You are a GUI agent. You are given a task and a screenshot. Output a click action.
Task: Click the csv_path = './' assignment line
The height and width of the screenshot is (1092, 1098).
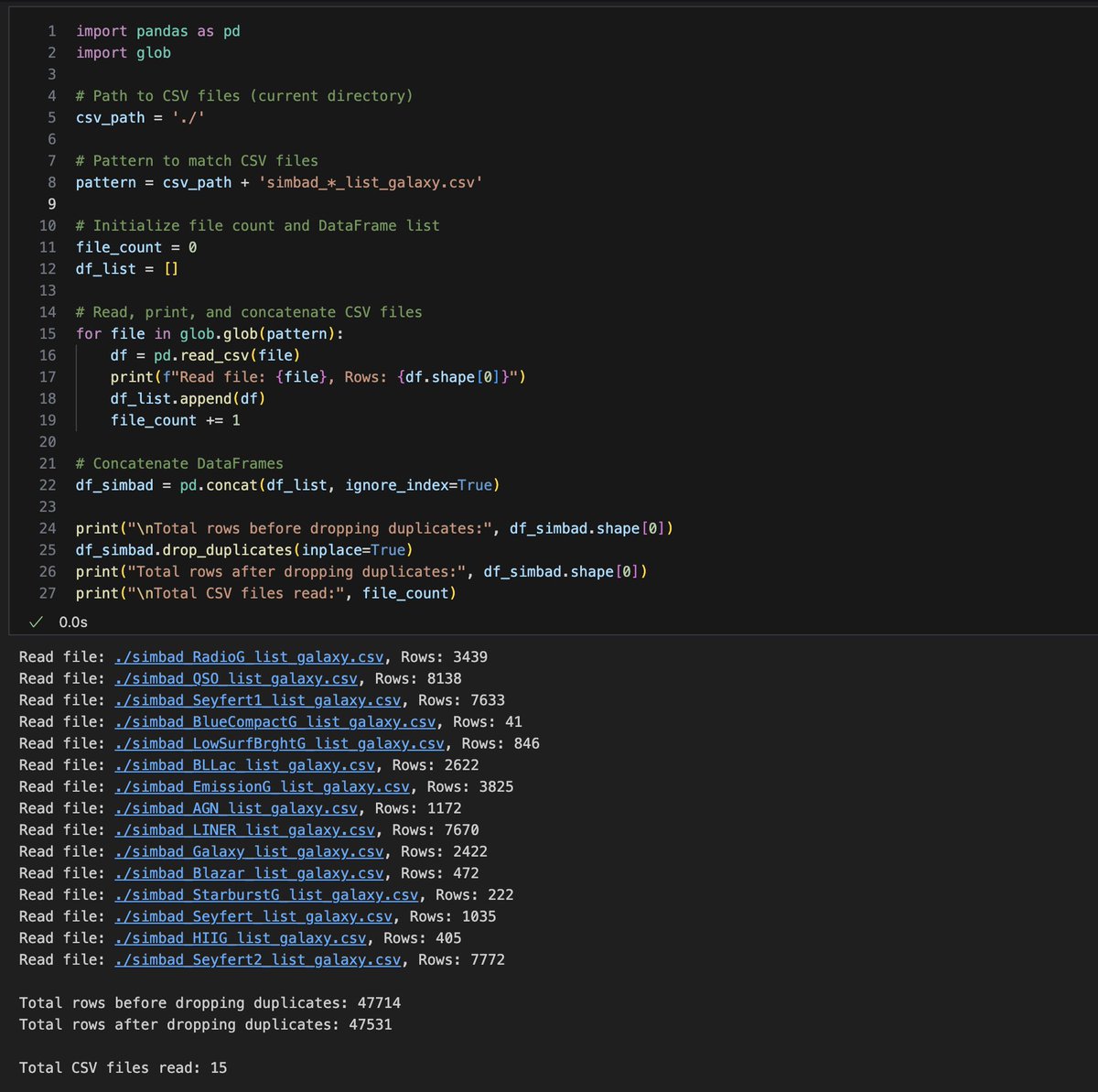pos(141,118)
